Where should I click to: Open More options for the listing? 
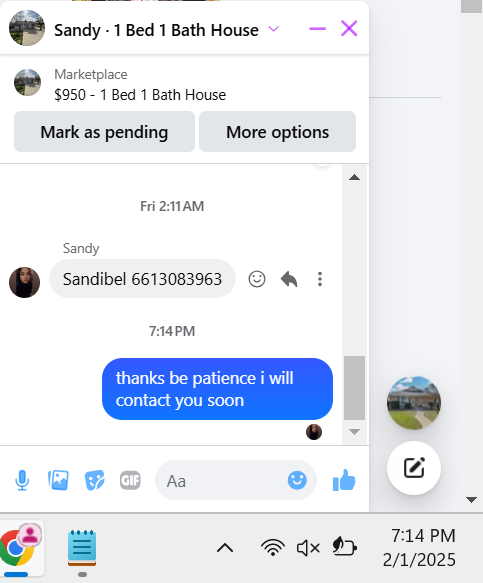coord(277,132)
